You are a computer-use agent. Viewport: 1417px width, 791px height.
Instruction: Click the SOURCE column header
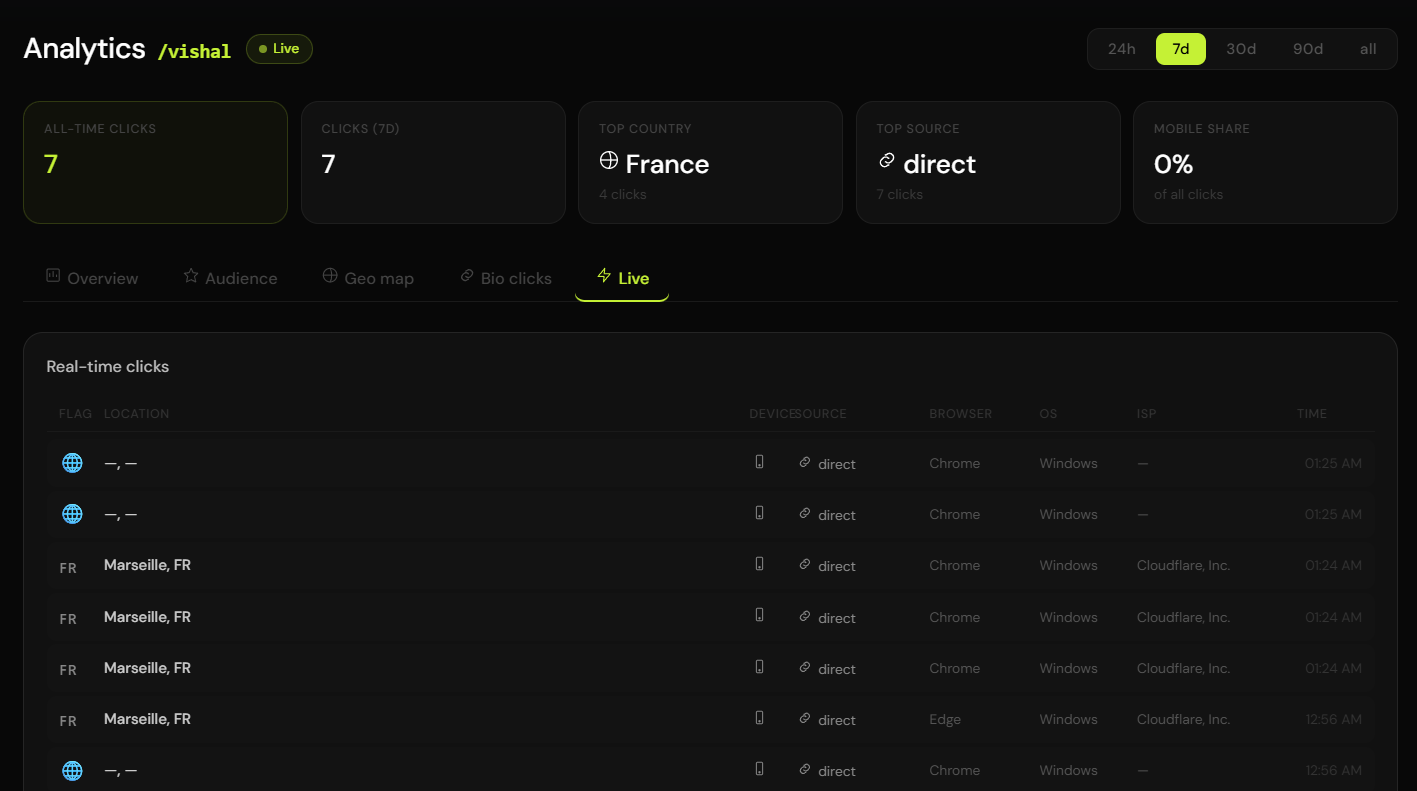pos(821,414)
